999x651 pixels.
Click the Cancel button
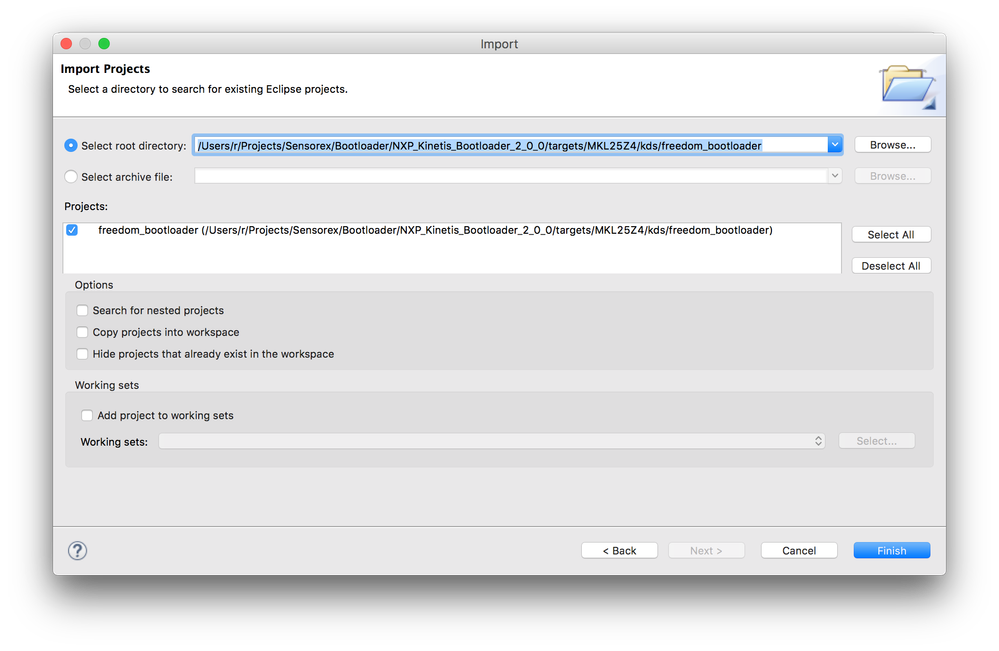tap(799, 550)
